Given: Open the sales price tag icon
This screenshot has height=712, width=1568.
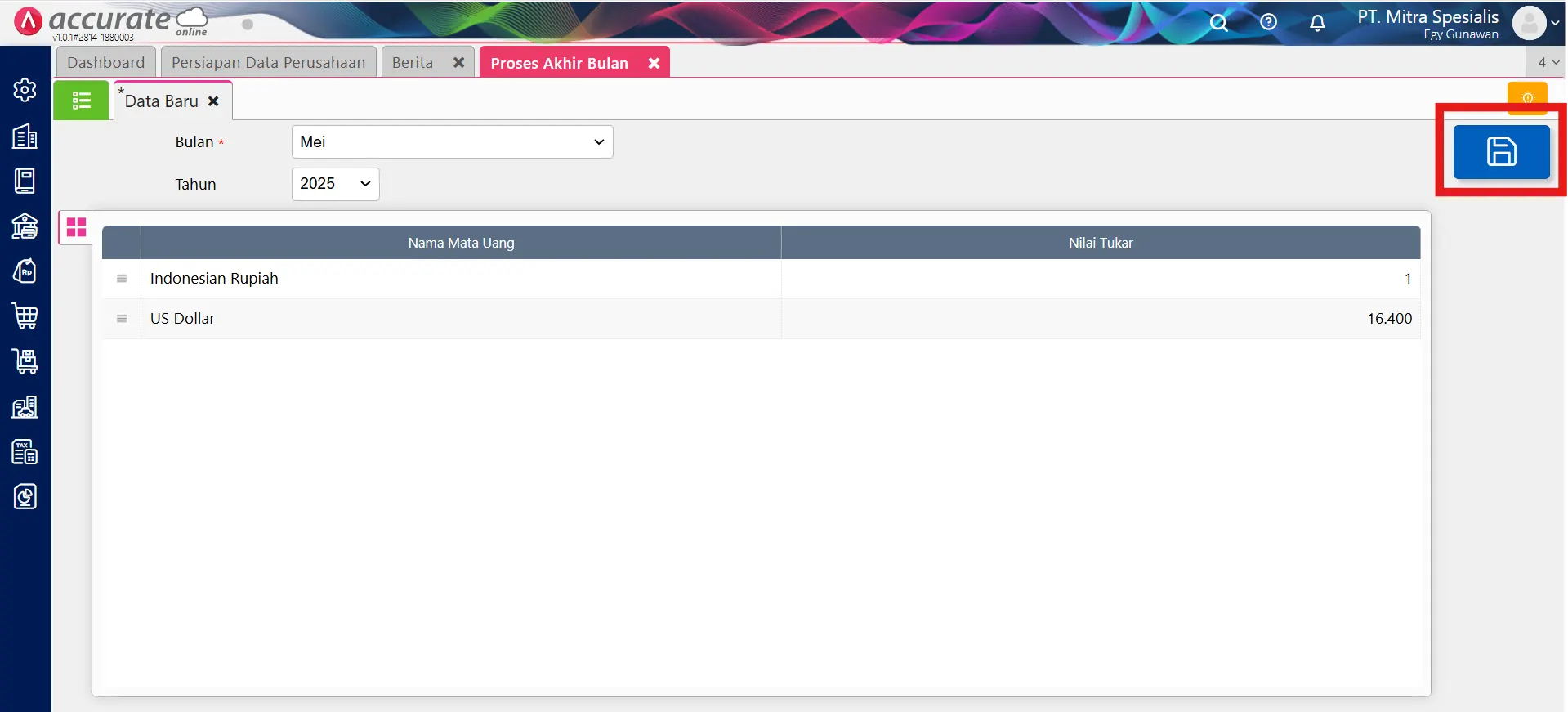Looking at the screenshot, I should (25, 271).
